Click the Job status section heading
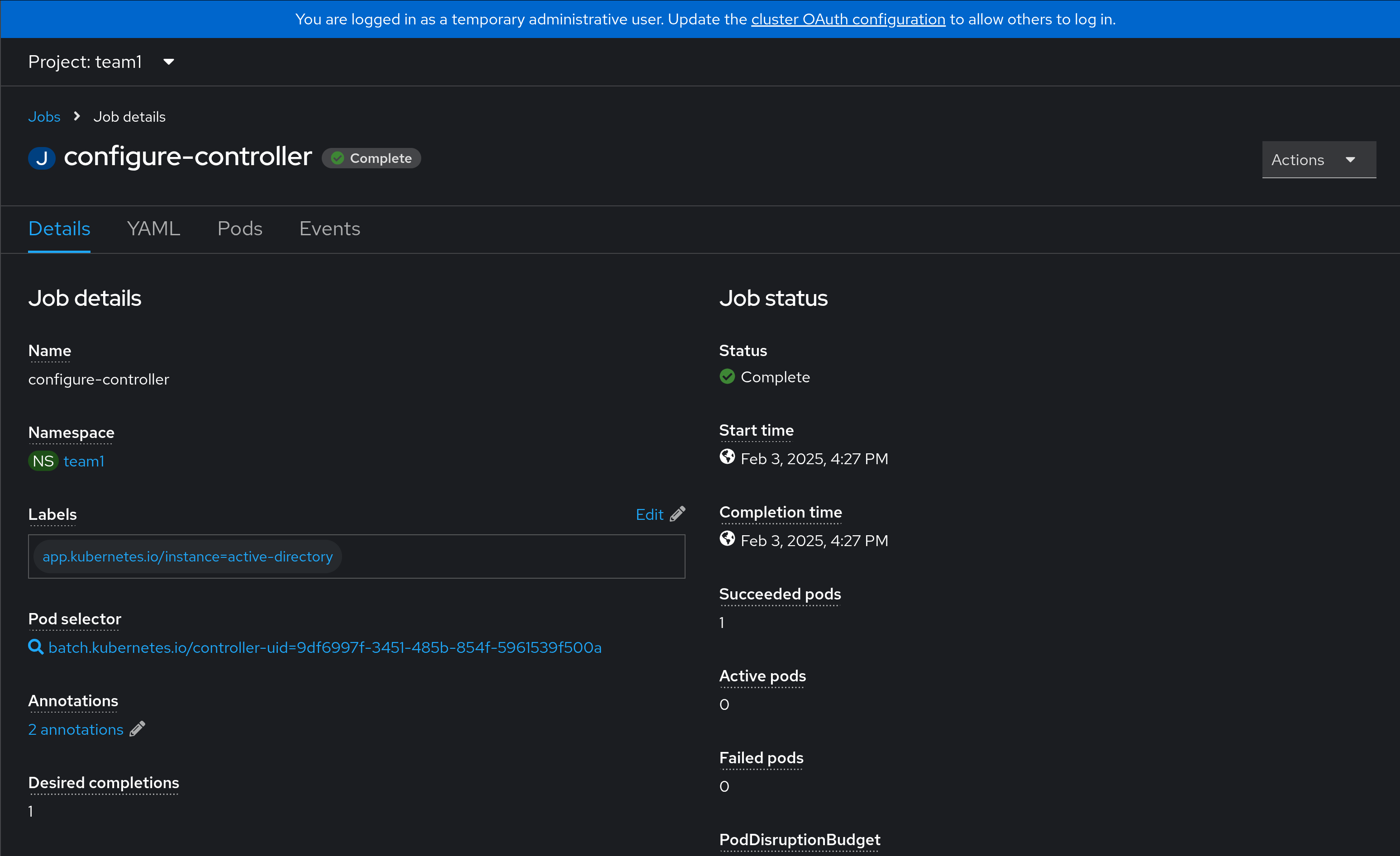The height and width of the screenshot is (856, 1400). click(x=773, y=298)
